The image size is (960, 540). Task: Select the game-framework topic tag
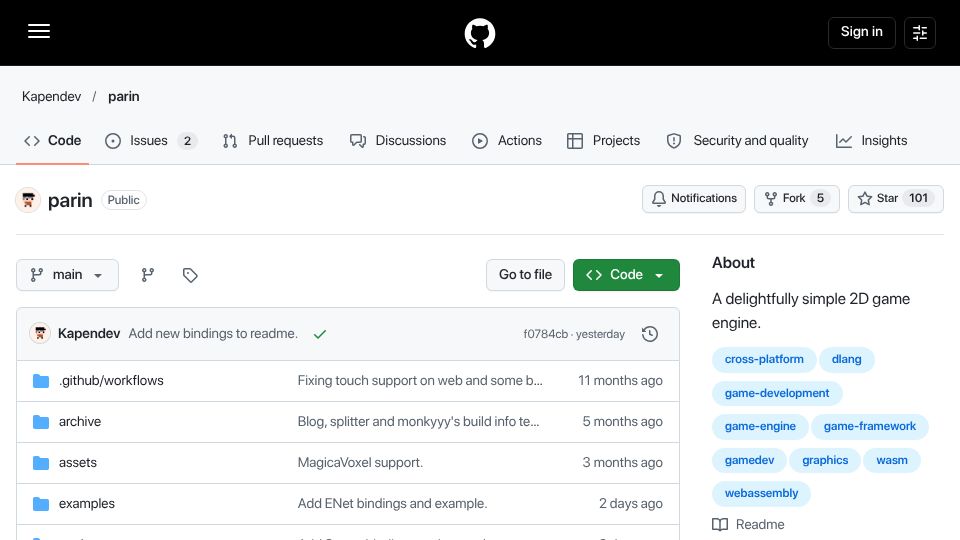869,427
